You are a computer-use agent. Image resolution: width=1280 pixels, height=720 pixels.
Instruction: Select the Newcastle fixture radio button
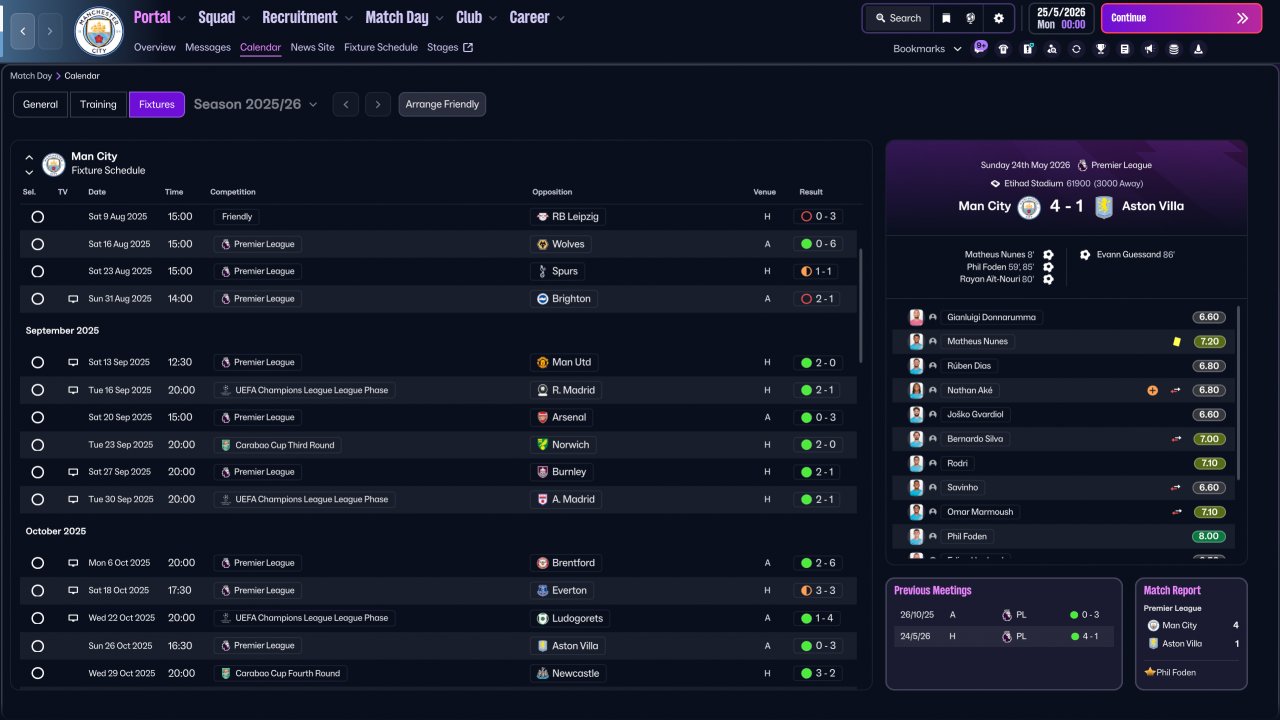point(38,673)
